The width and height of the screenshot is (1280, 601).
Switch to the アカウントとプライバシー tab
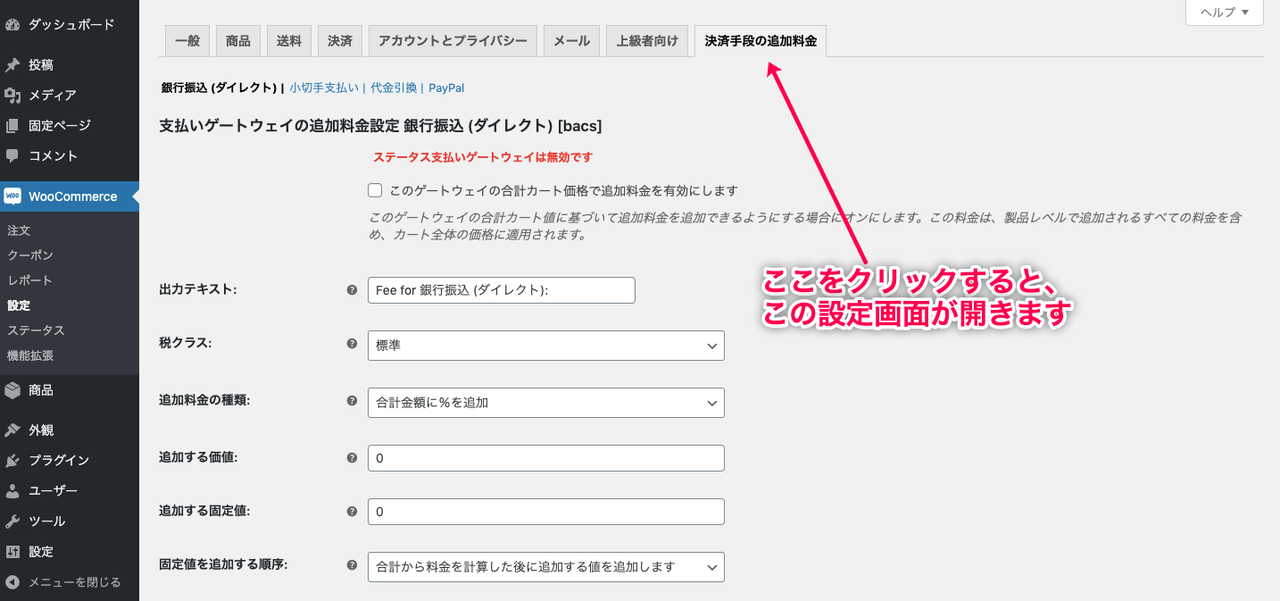[453, 41]
